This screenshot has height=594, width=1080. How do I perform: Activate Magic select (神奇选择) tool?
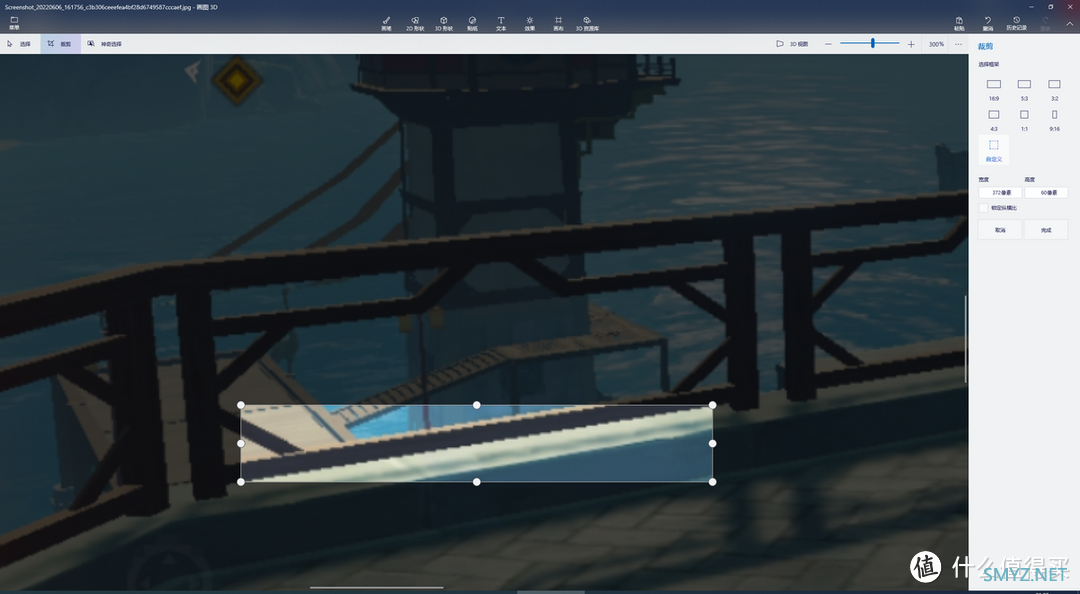click(104, 43)
